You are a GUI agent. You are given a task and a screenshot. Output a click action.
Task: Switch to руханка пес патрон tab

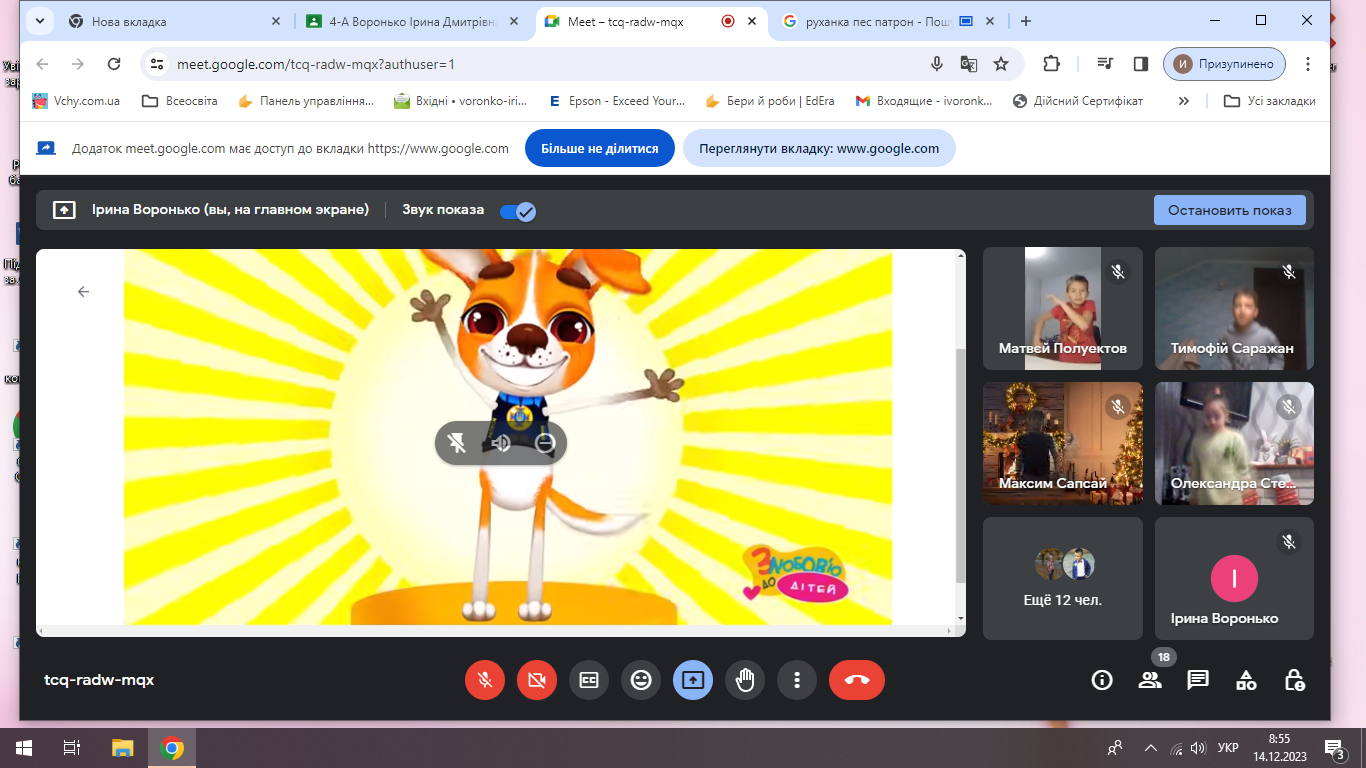[x=888, y=21]
